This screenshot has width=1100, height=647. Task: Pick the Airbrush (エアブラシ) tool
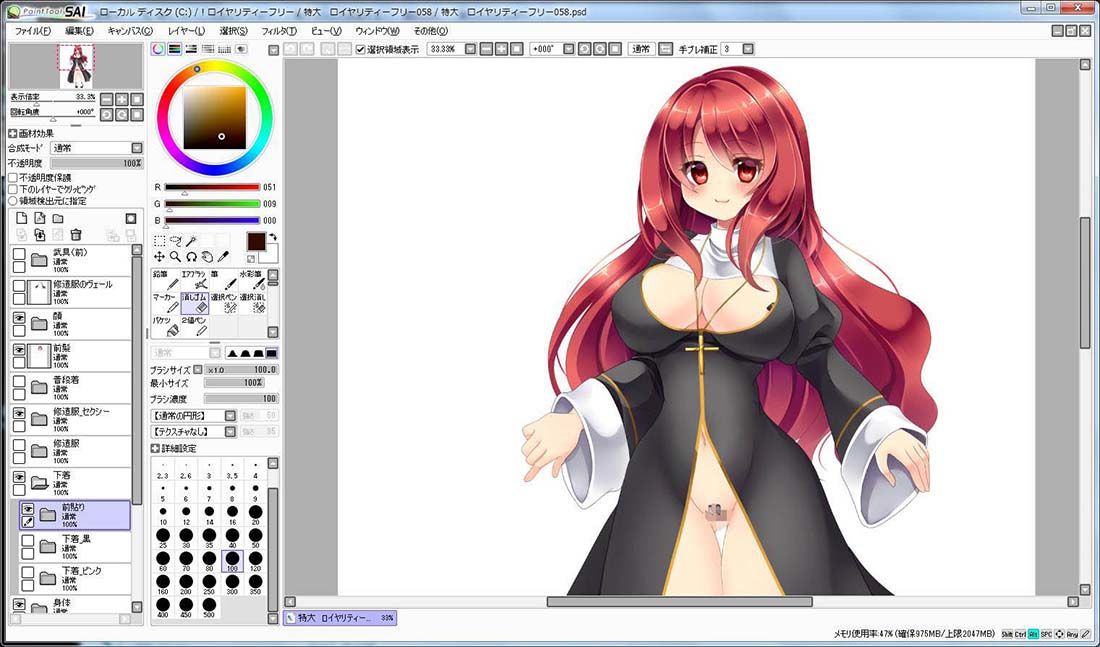pyautogui.click(x=194, y=279)
